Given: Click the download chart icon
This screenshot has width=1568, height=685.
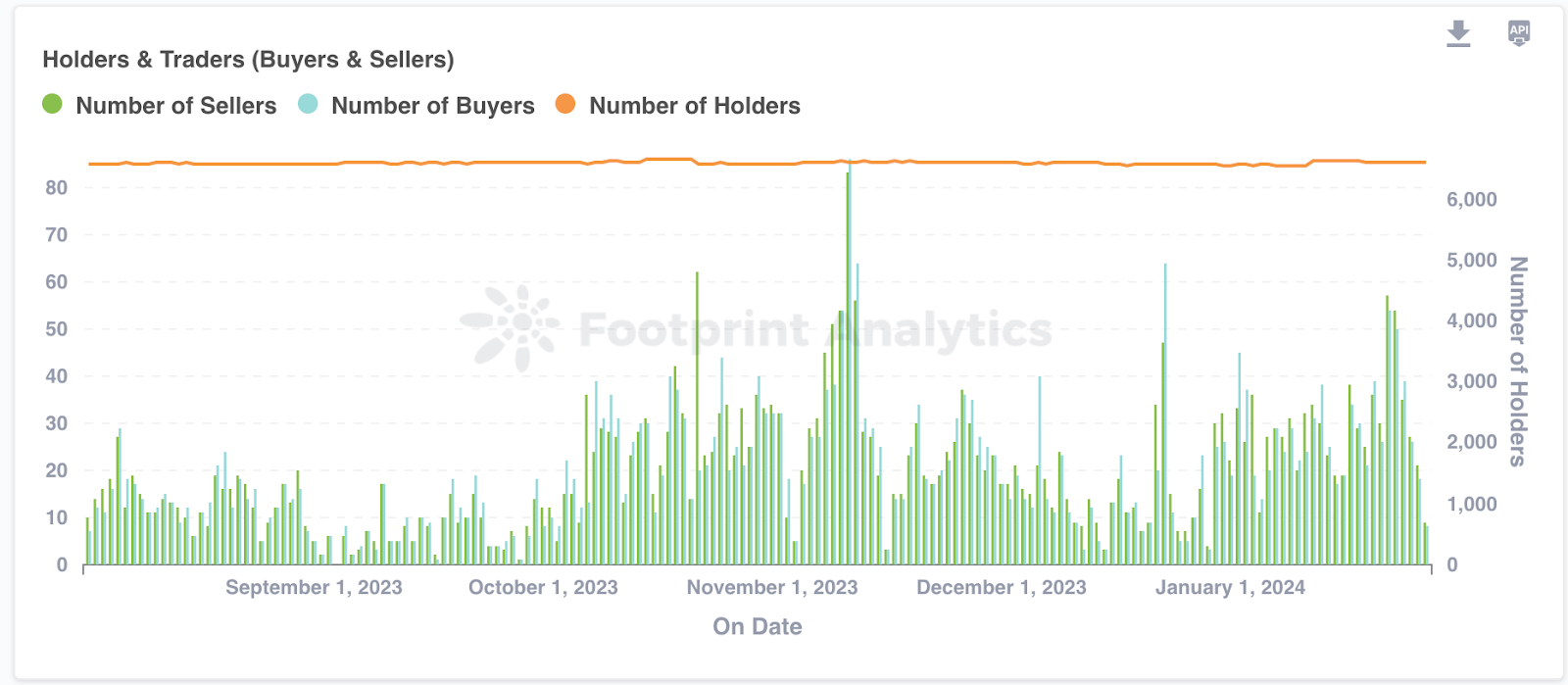Looking at the screenshot, I should click(1458, 33).
